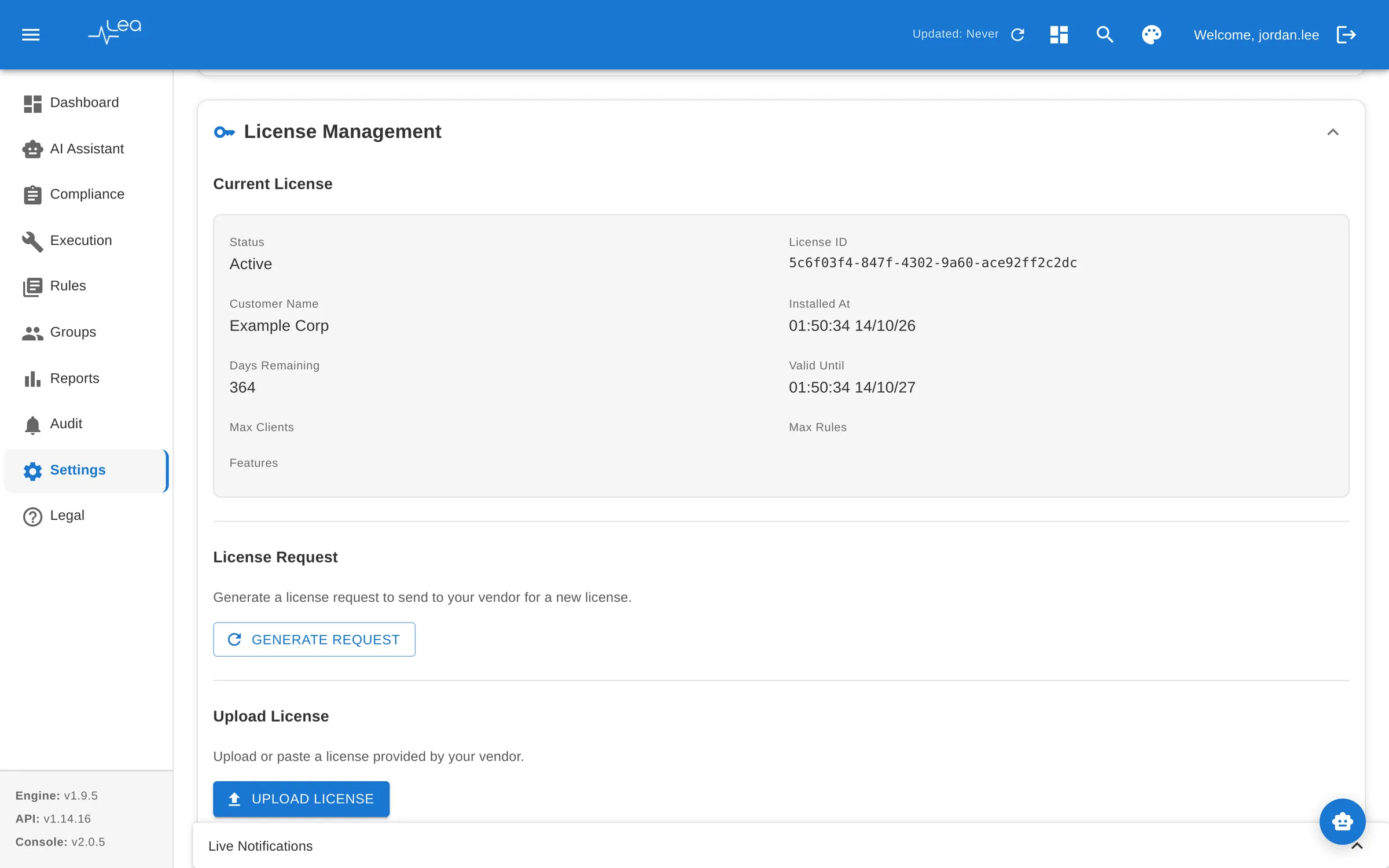Click the Active status value
This screenshot has width=1389, height=868.
click(x=251, y=264)
